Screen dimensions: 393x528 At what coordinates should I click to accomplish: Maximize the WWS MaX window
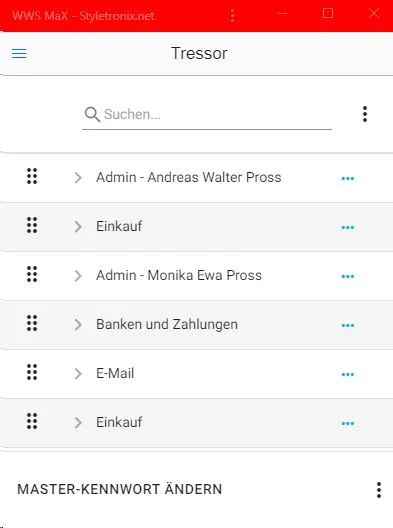click(328, 13)
